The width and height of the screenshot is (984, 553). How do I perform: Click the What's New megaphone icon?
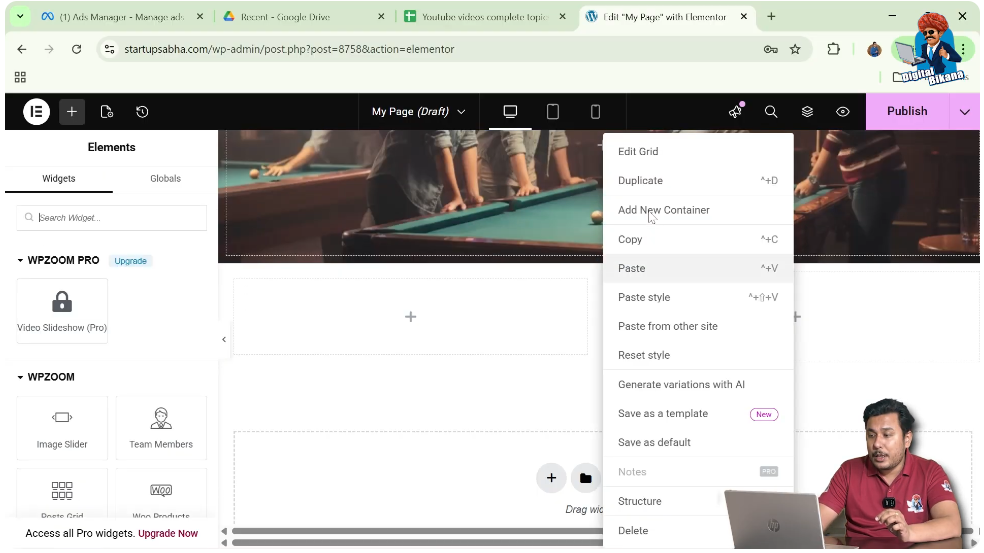point(736,112)
